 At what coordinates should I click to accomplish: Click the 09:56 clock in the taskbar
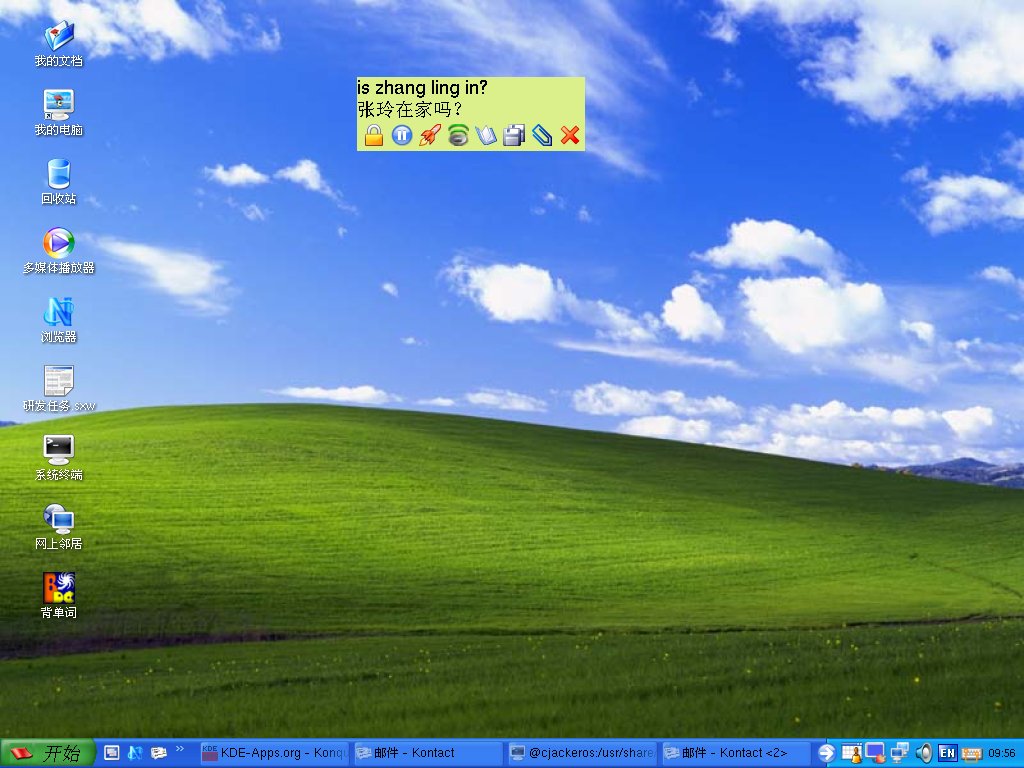pos(1002,753)
